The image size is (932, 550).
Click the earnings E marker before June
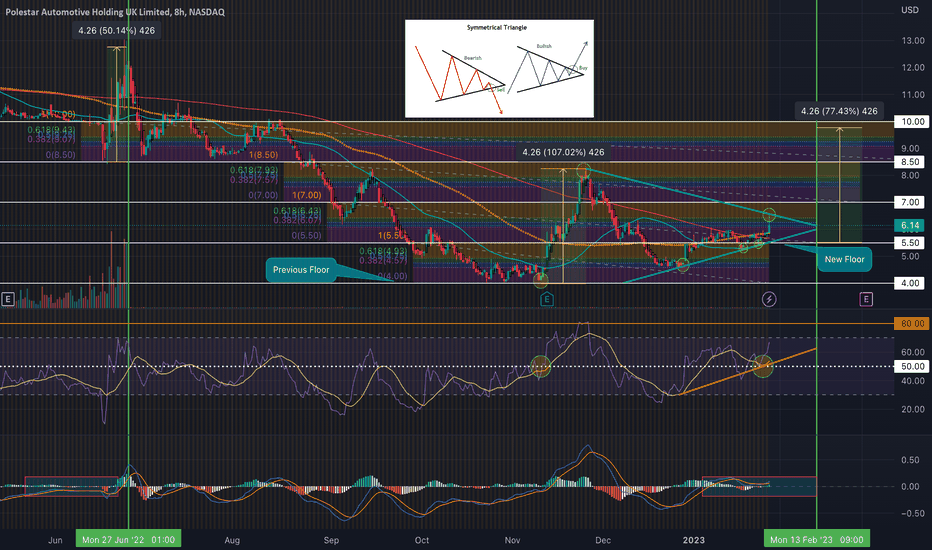[x=7, y=299]
